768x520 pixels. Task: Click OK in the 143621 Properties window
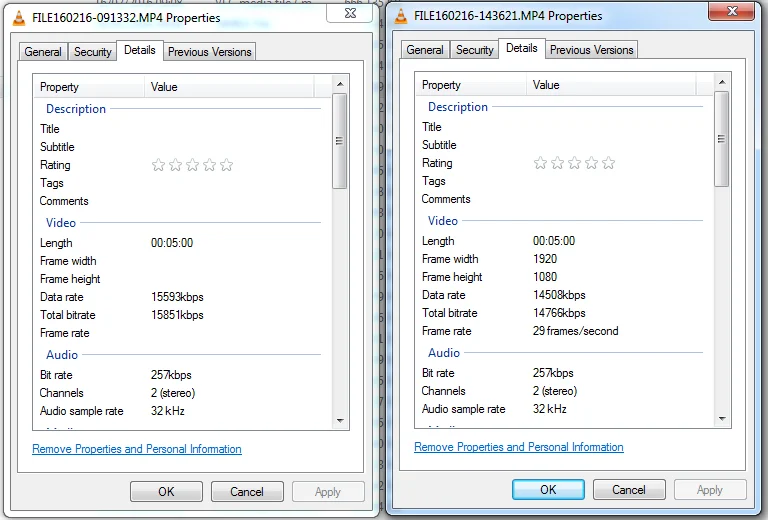(549, 490)
